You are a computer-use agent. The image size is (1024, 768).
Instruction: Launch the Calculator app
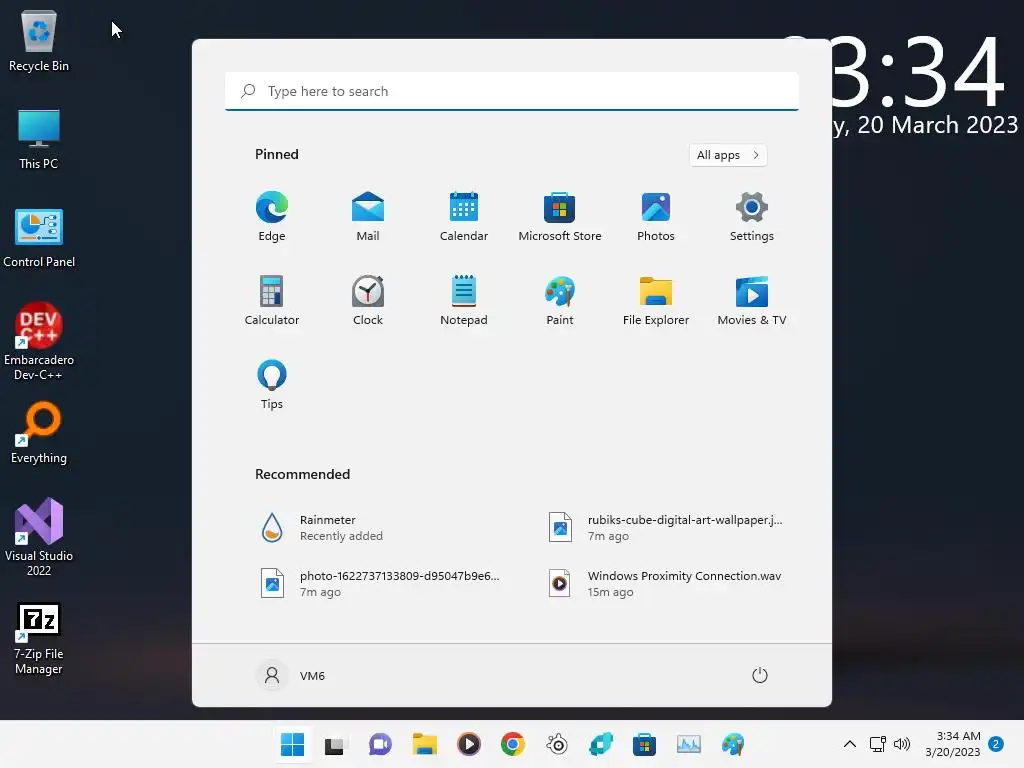coord(272,300)
